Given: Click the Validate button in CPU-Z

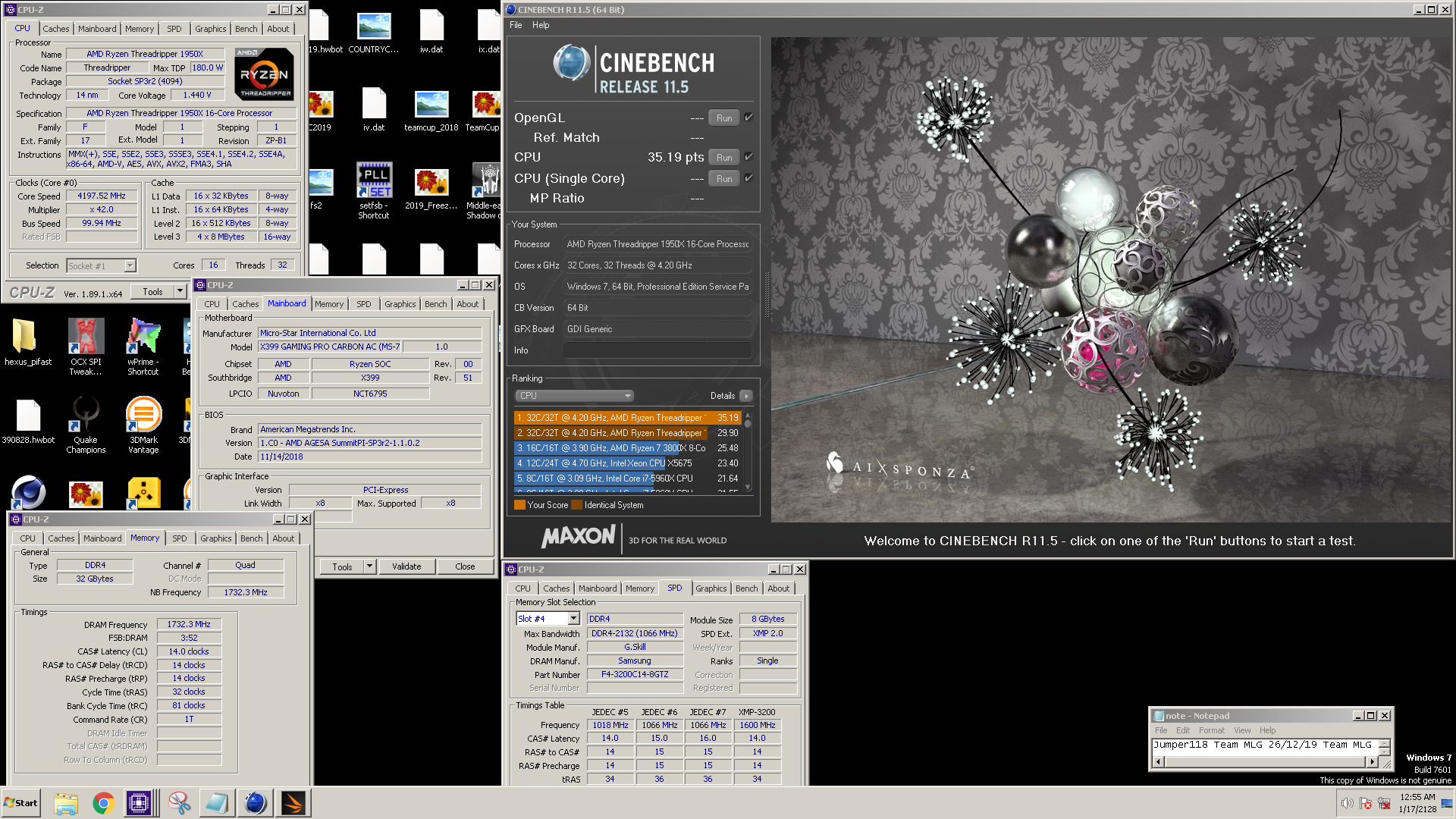Looking at the screenshot, I should point(406,566).
